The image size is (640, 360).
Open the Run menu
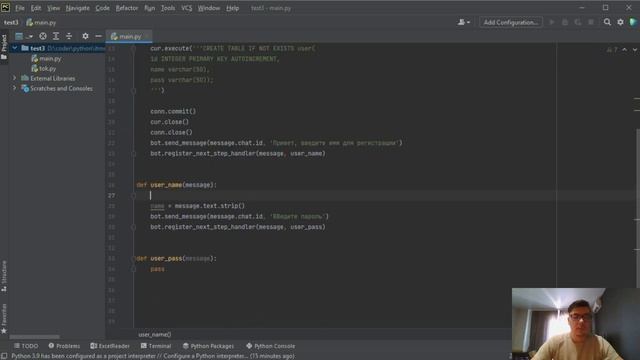coord(149,8)
